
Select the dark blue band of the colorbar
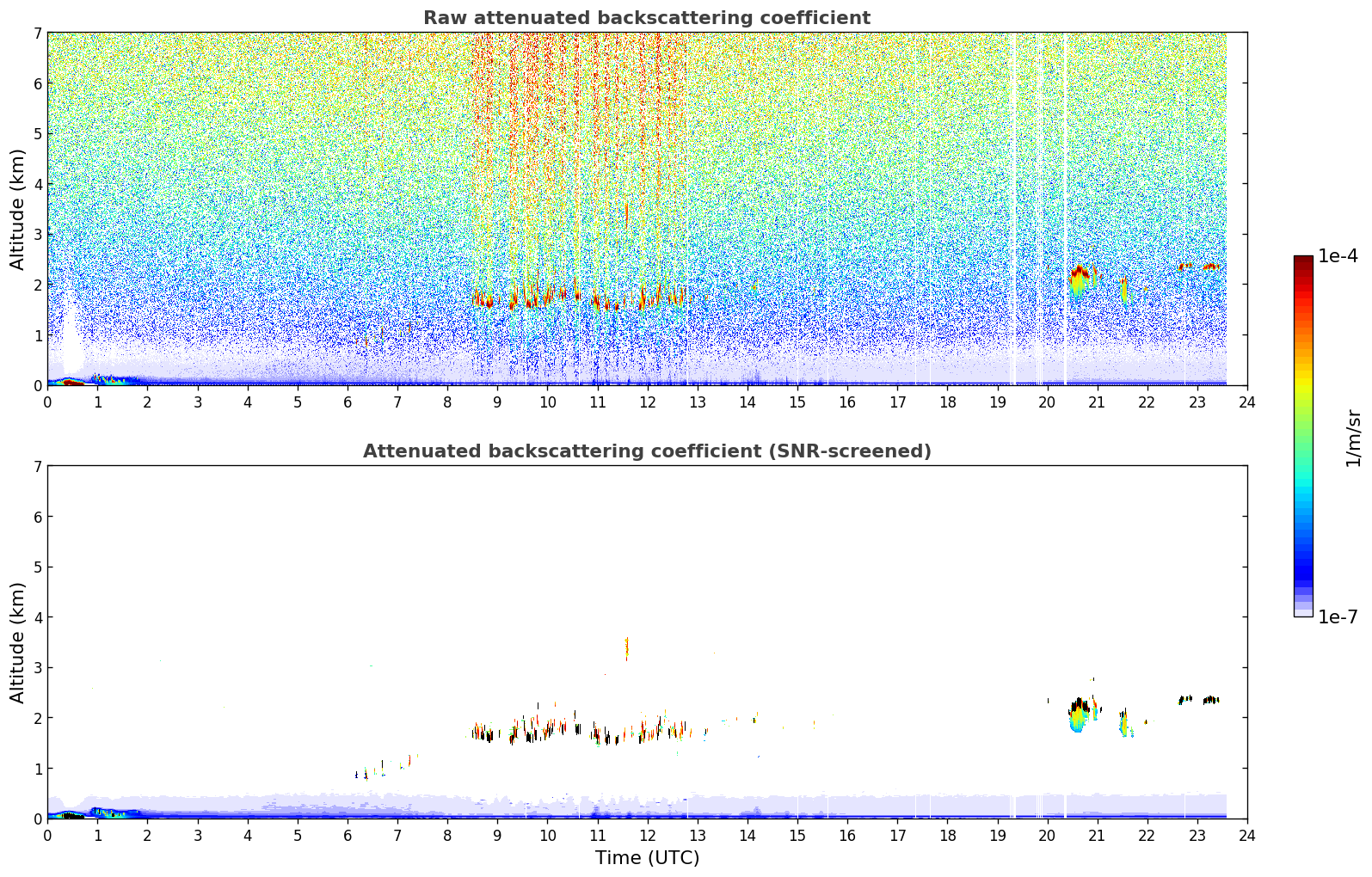[x=1303, y=567]
